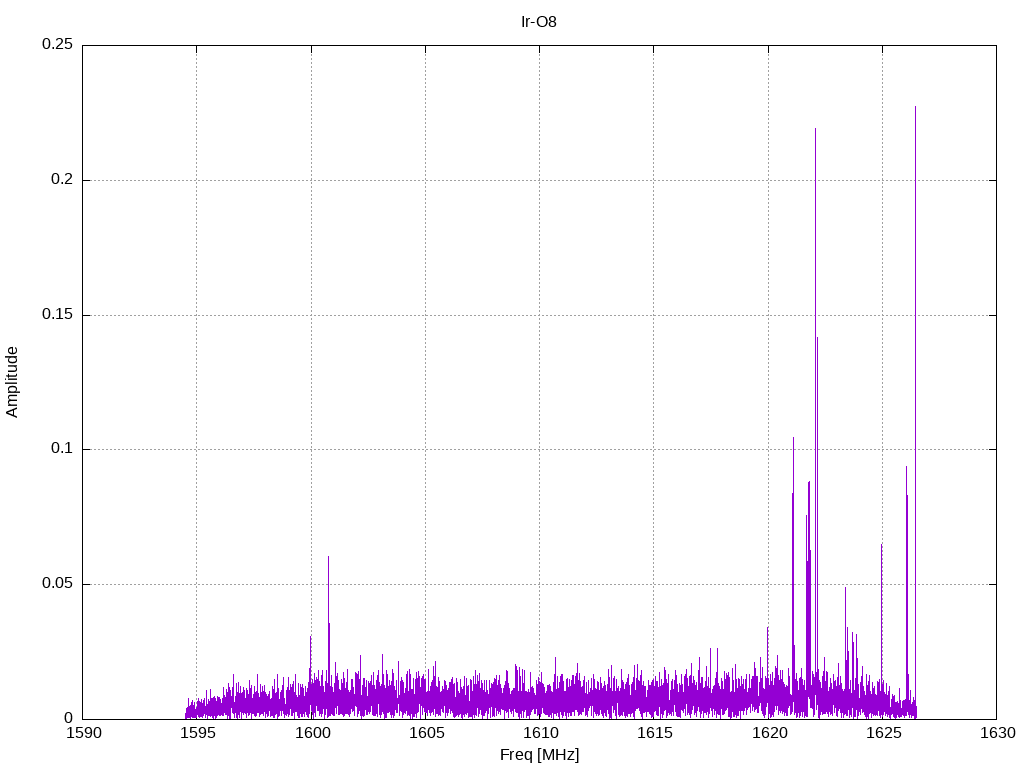Select the Amplitude y-axis label
This screenshot has height=768, width=1024.
click(13, 382)
